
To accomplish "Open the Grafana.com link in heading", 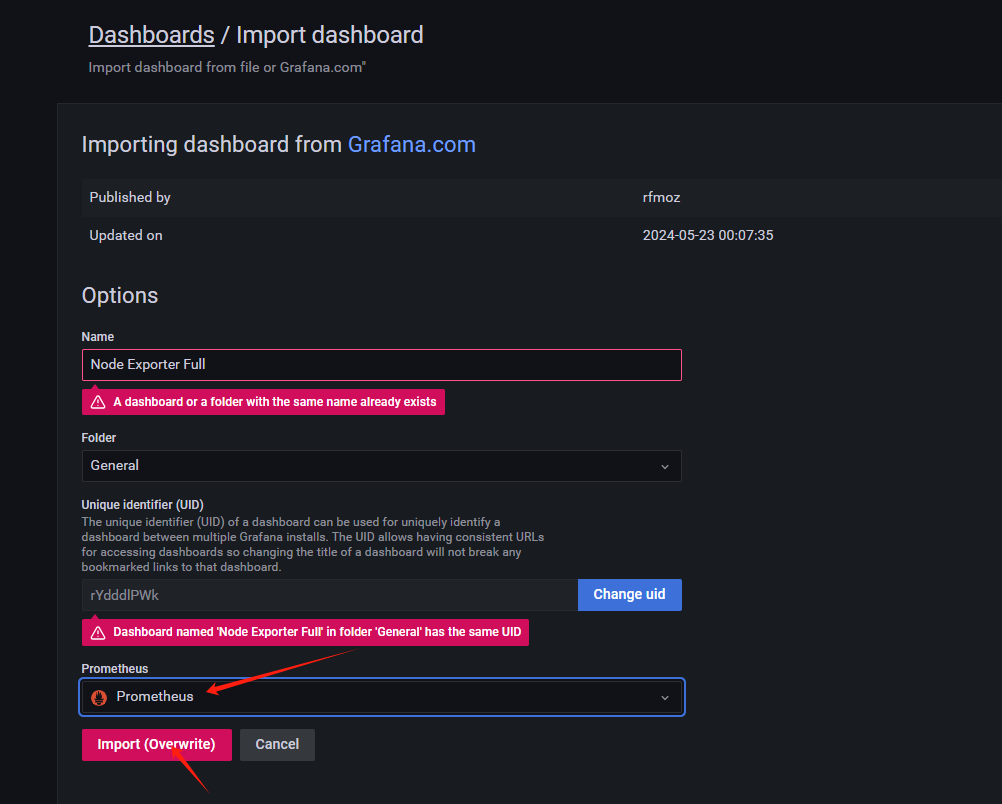I will coord(412,144).
